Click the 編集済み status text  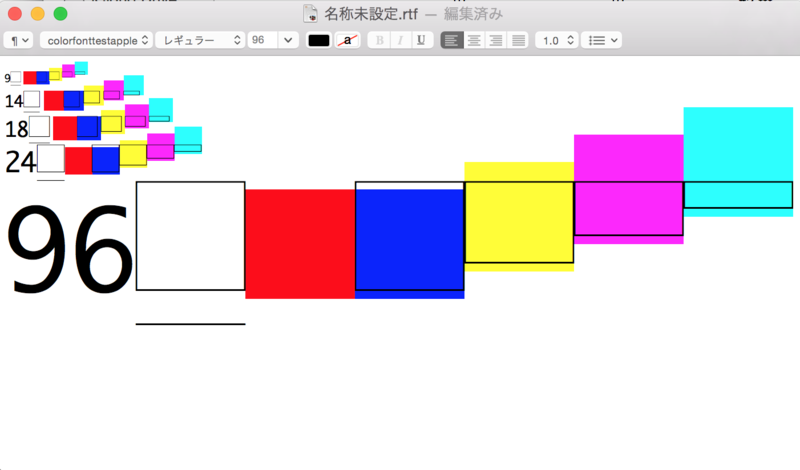click(x=473, y=14)
